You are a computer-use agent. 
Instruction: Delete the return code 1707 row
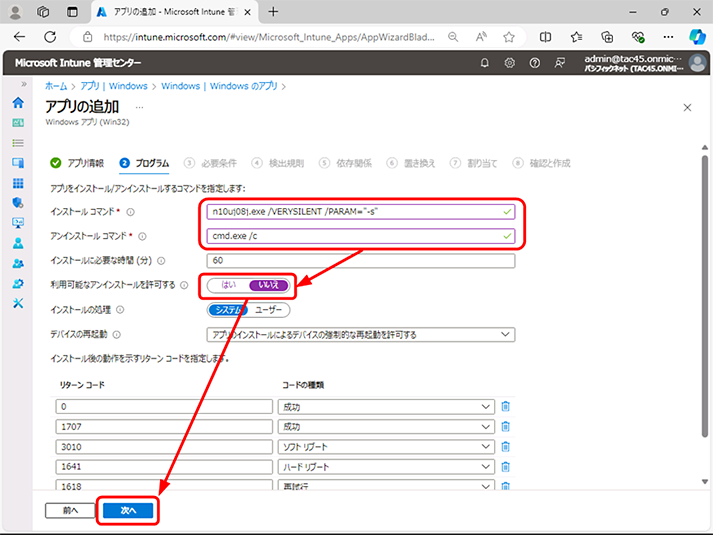(505, 426)
